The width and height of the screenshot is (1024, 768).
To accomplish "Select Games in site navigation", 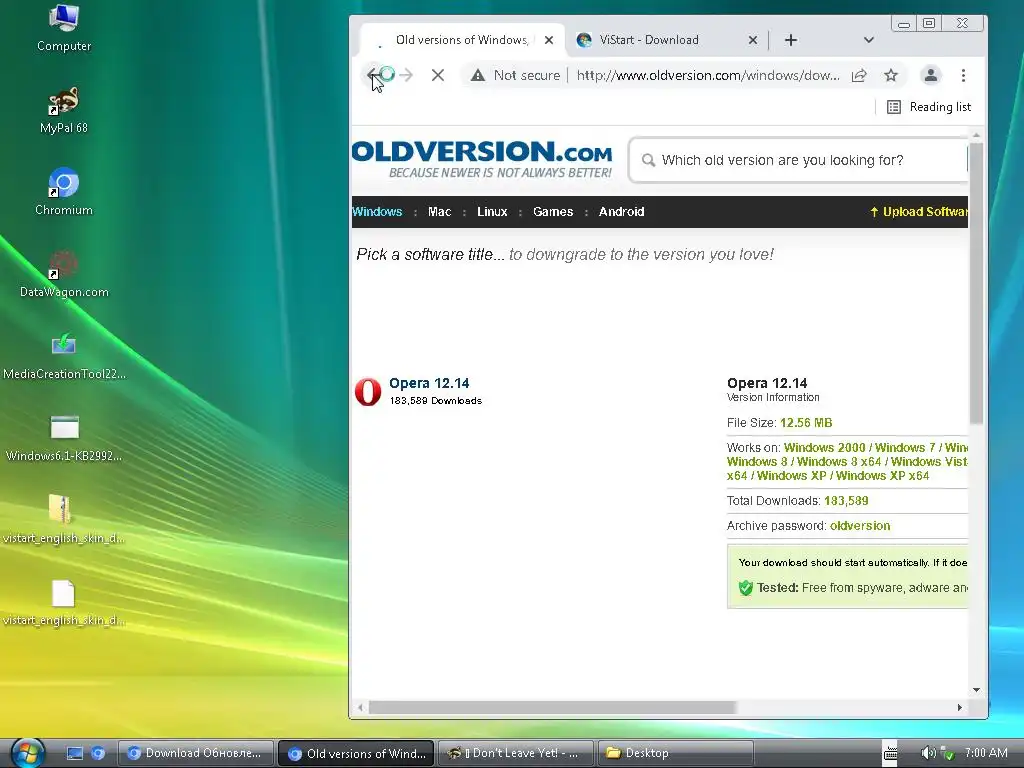I will pyautogui.click(x=552, y=212).
